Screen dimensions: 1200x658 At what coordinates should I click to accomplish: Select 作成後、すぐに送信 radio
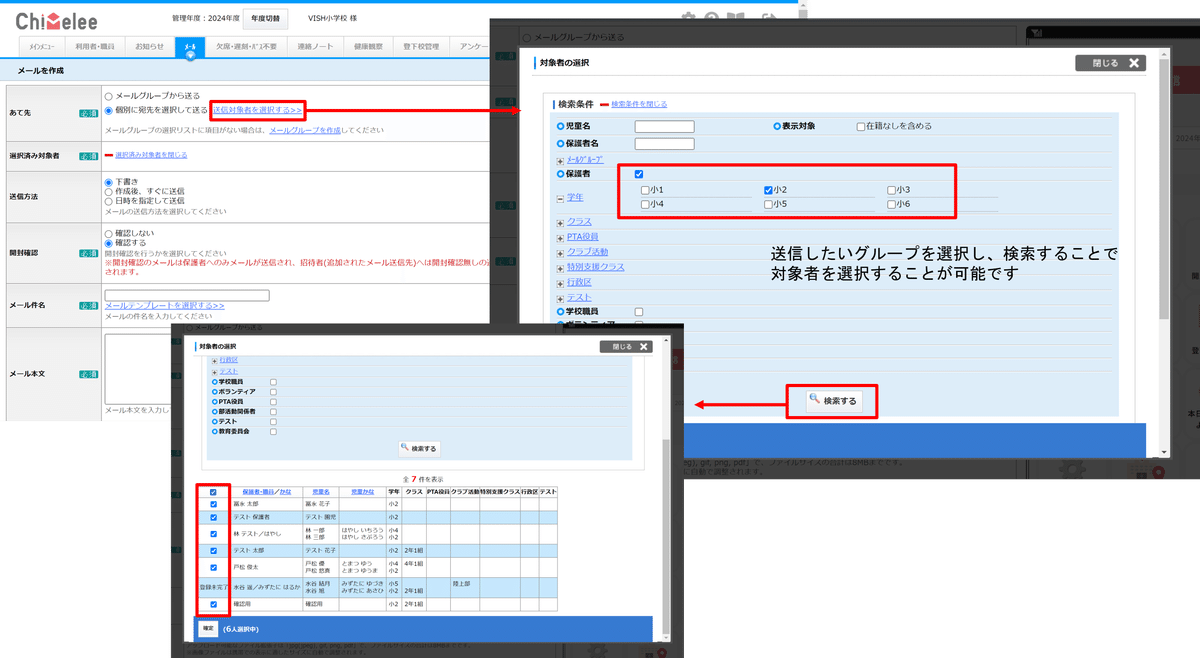pos(109,191)
